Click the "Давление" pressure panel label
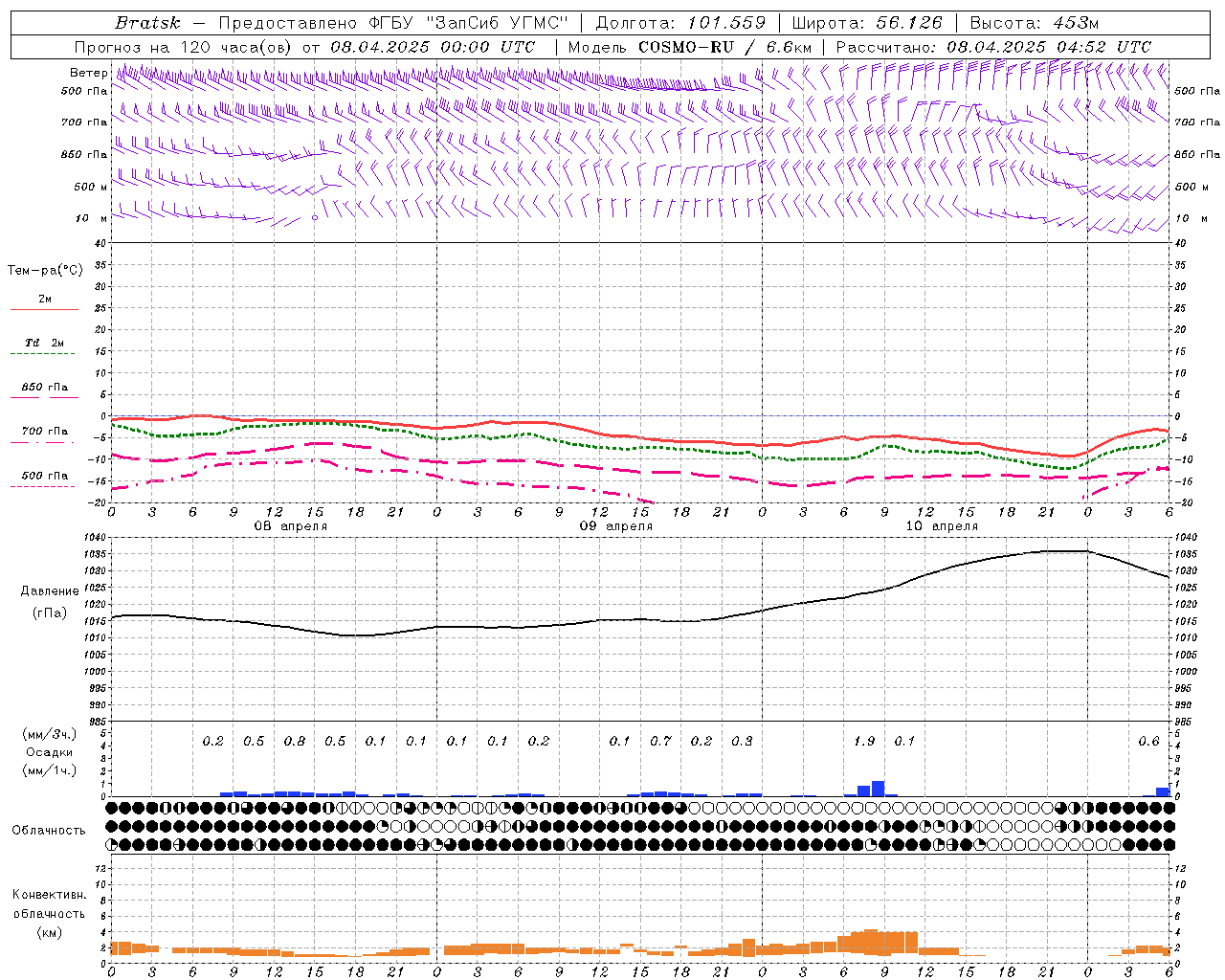 coord(50,591)
